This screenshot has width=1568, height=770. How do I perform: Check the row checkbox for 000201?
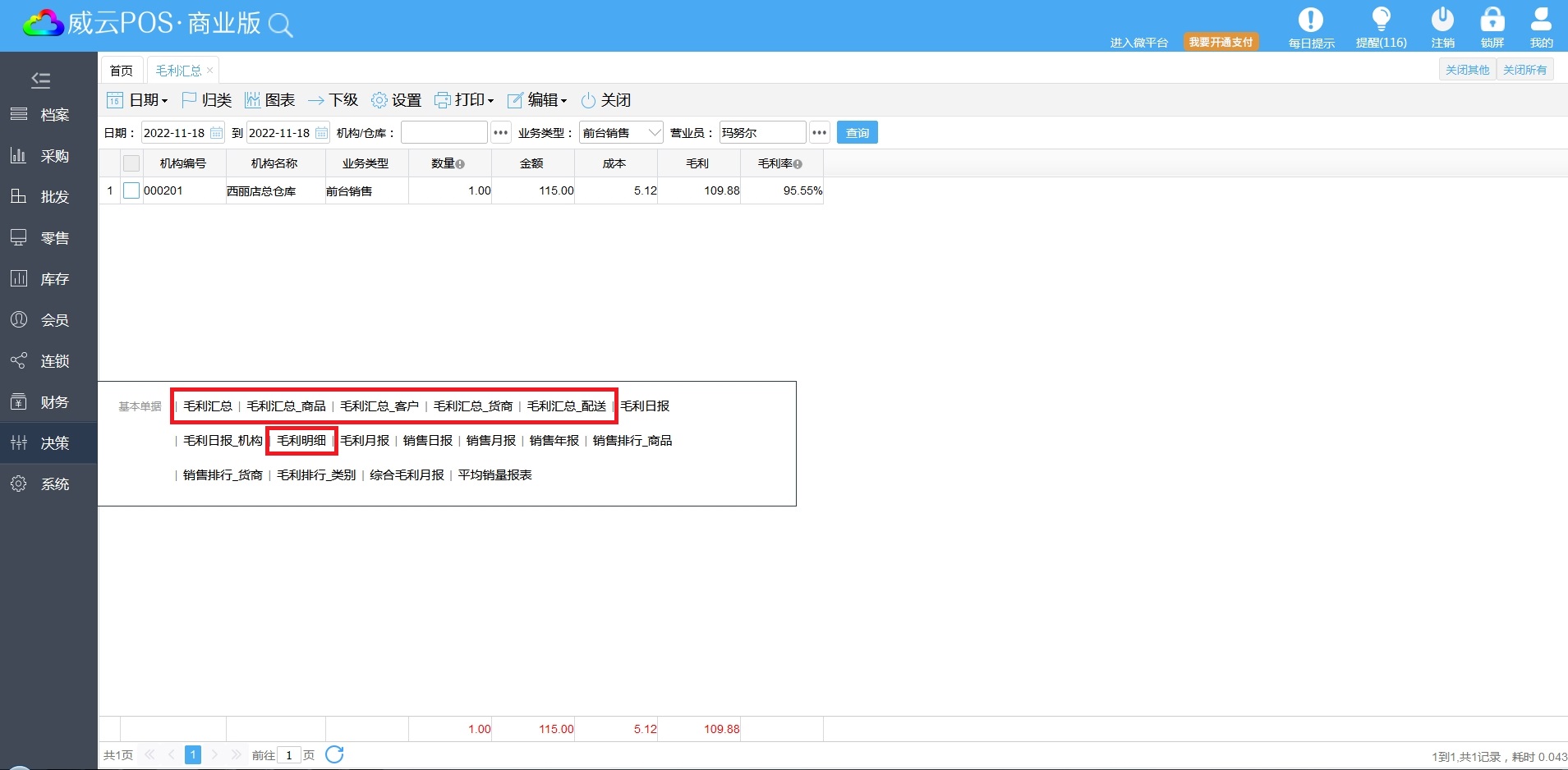(x=131, y=190)
